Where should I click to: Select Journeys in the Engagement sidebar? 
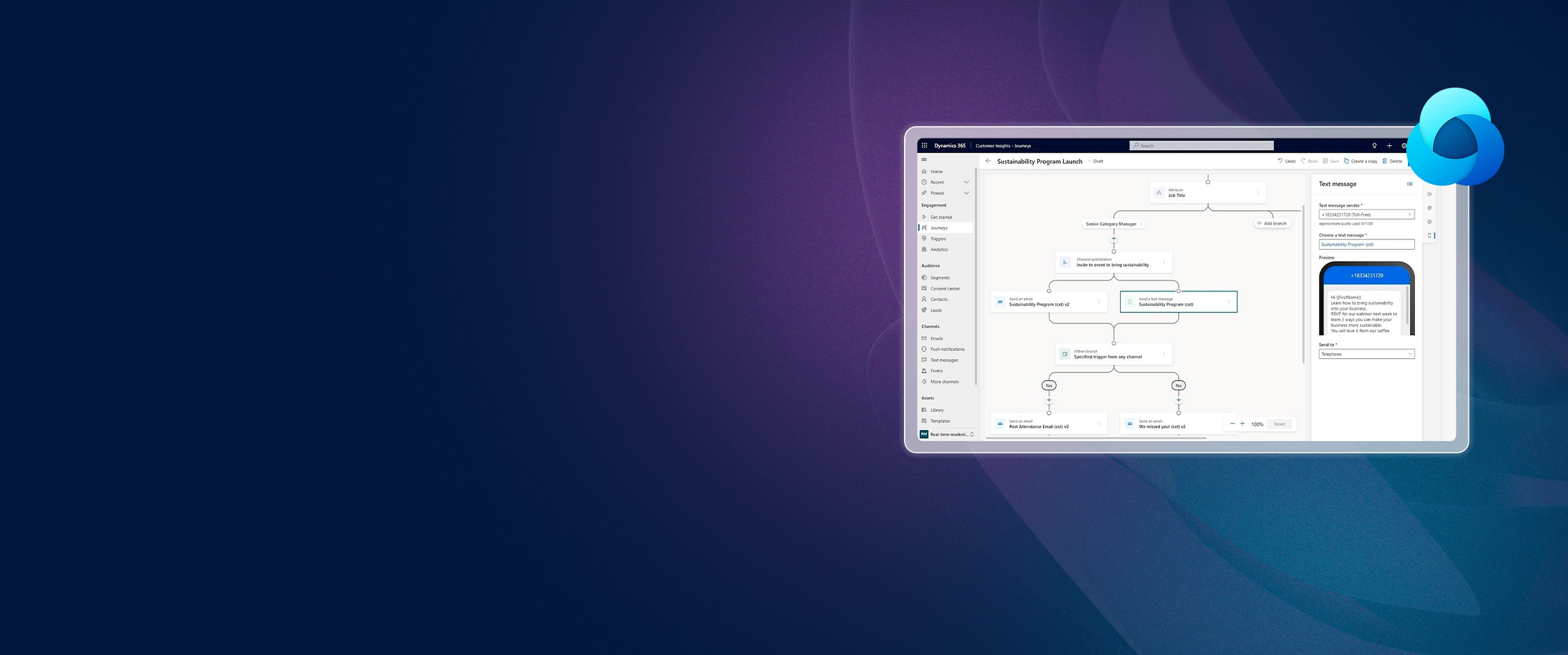click(938, 227)
